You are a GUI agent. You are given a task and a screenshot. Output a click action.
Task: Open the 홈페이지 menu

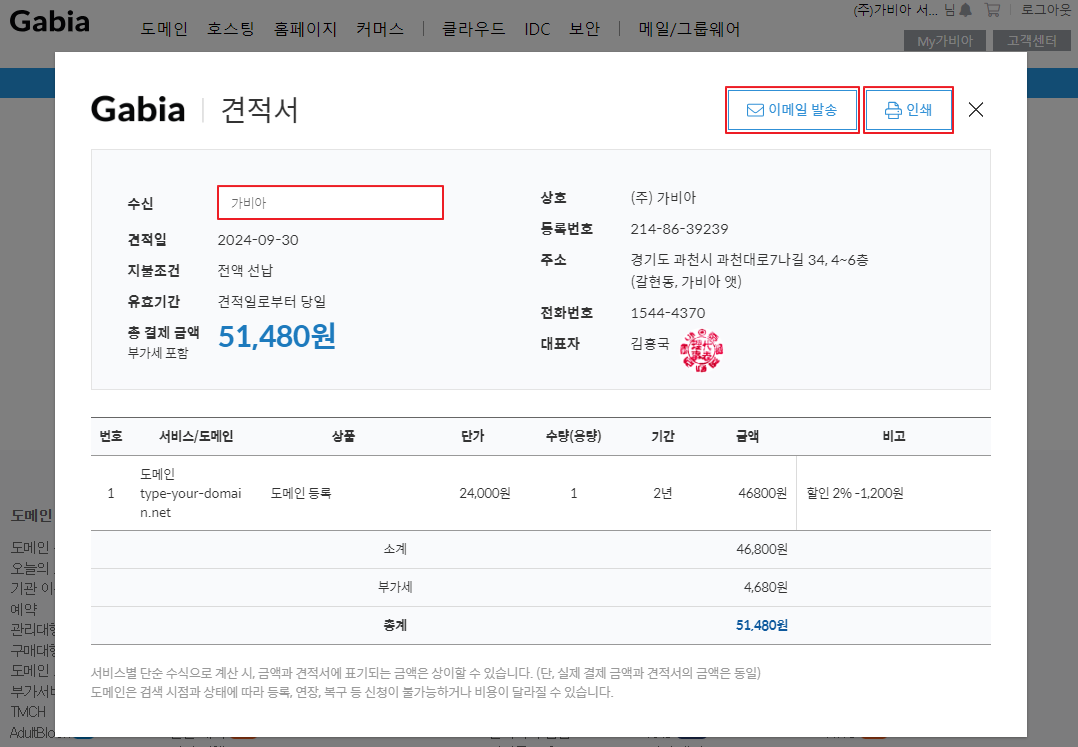pyautogui.click(x=305, y=29)
